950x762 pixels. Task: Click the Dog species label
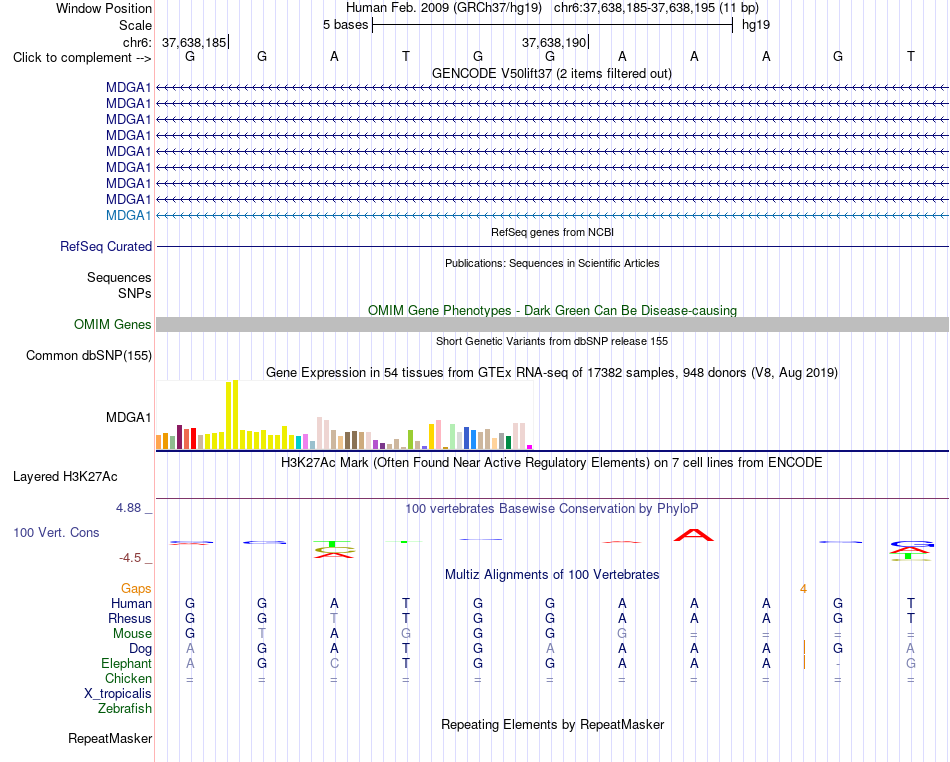point(140,649)
